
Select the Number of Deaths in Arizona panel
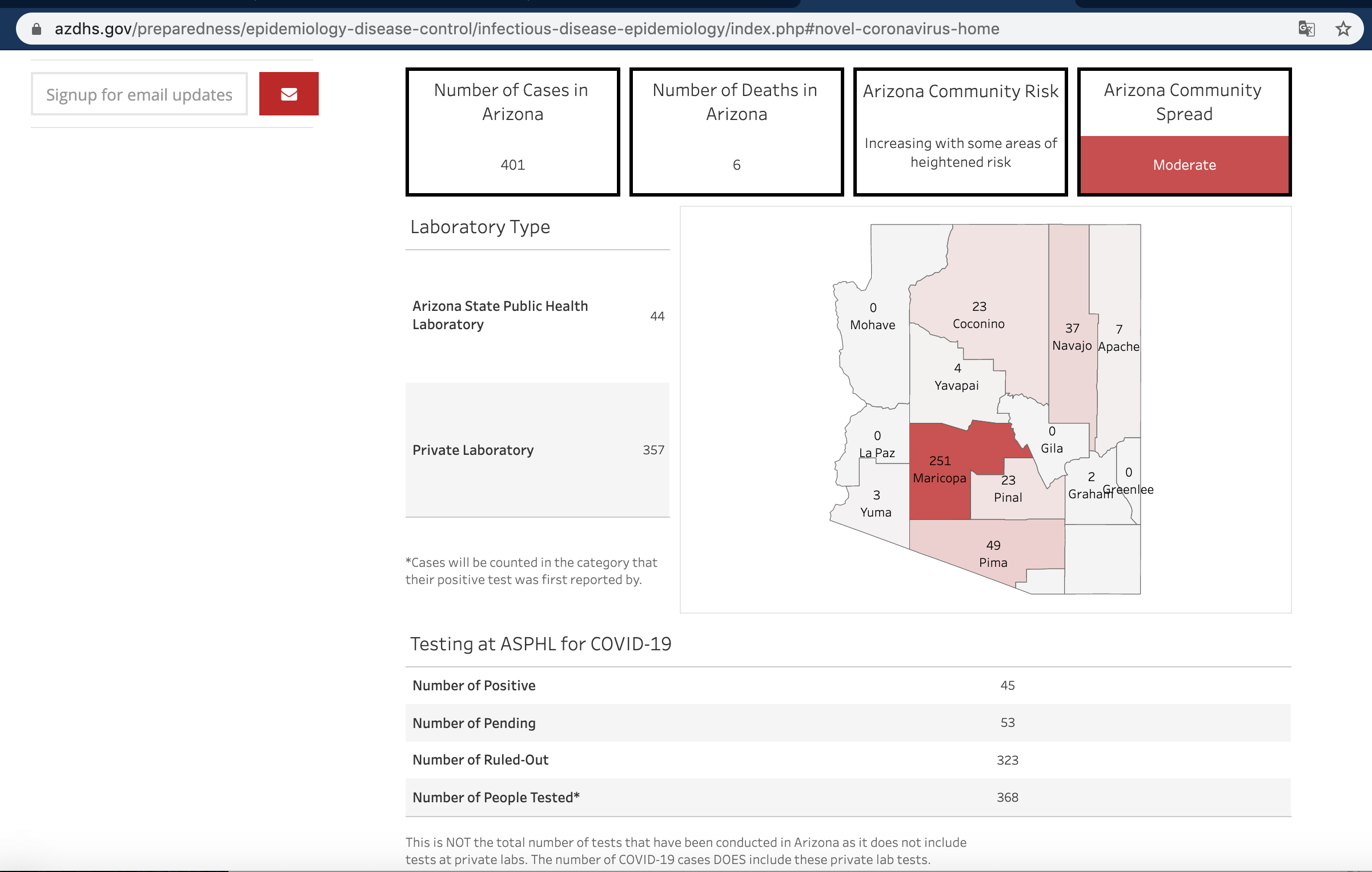[736, 129]
